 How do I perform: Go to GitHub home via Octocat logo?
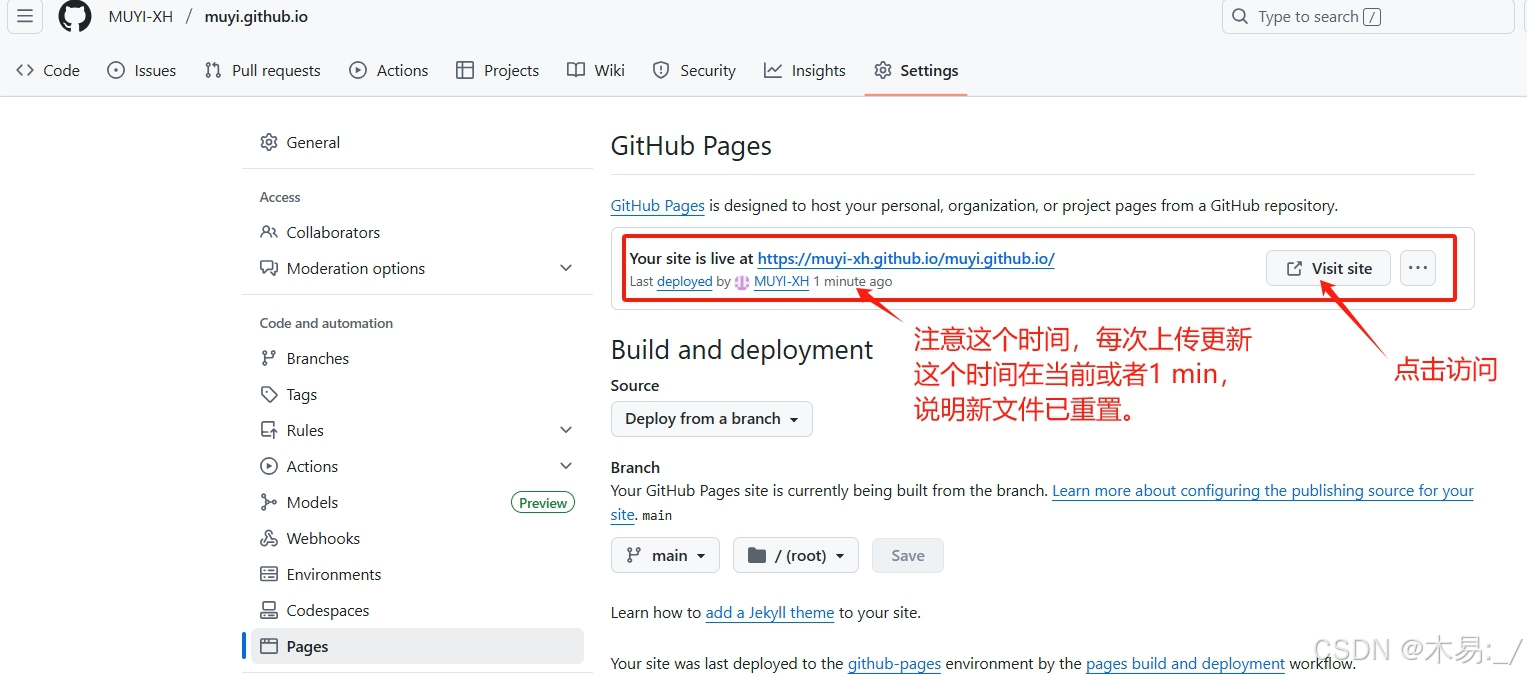coord(75,16)
